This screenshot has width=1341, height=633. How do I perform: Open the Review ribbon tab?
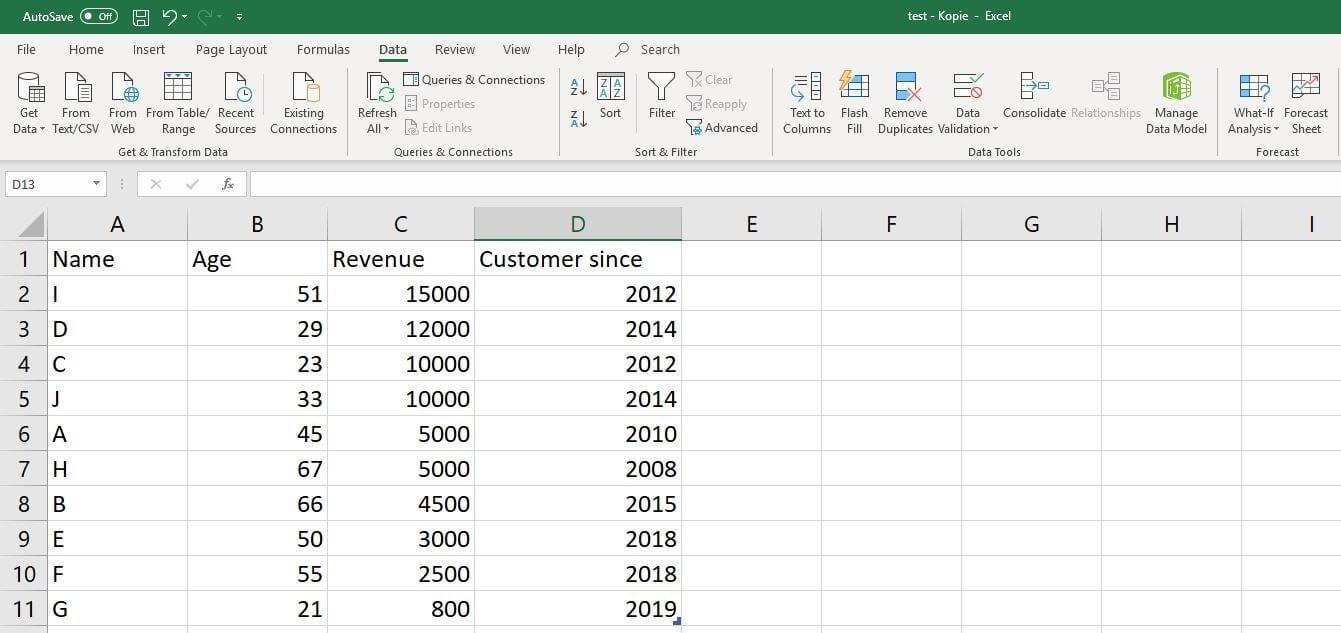coord(455,48)
